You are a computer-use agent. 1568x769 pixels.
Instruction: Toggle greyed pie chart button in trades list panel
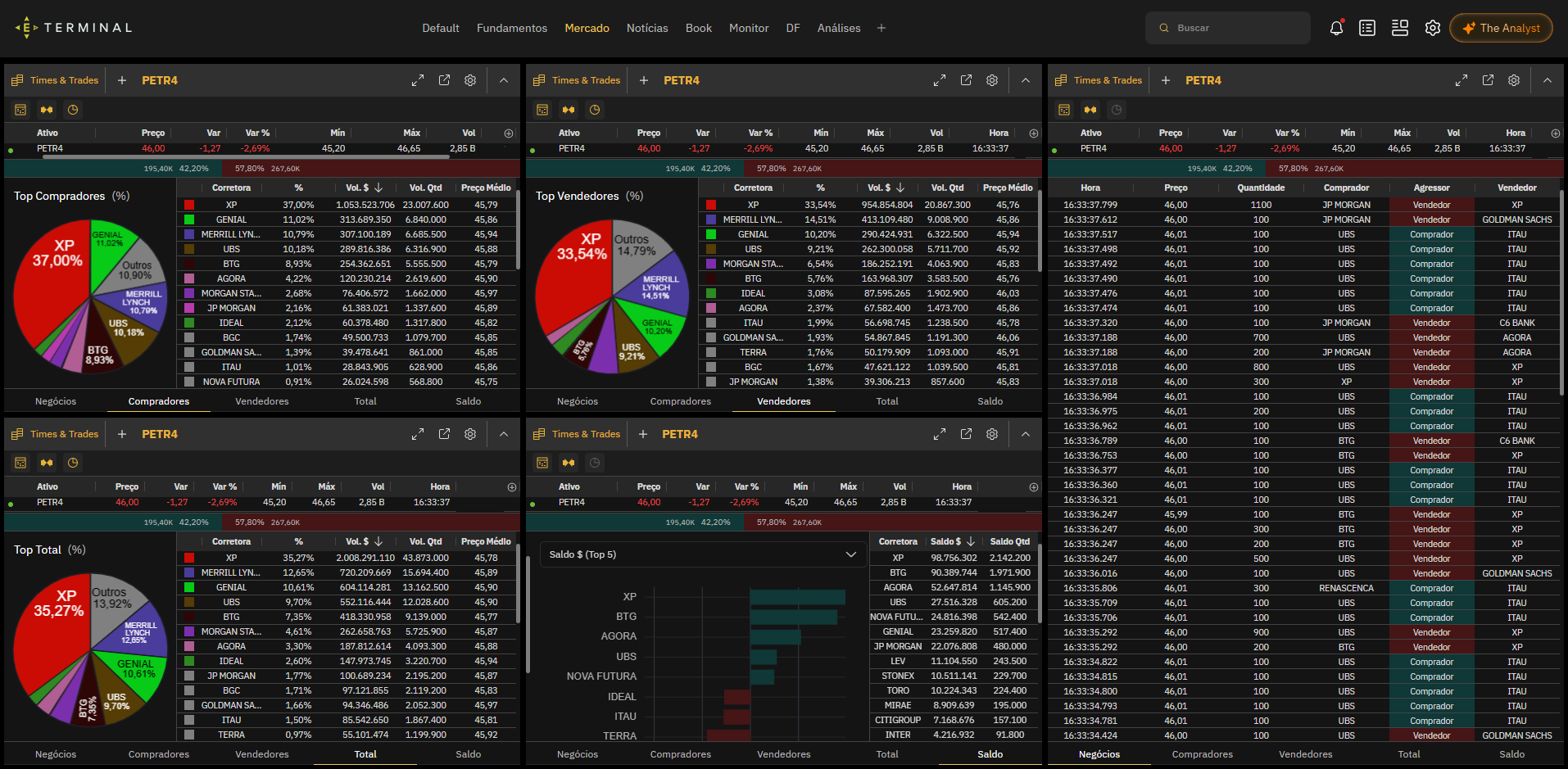tap(1117, 110)
